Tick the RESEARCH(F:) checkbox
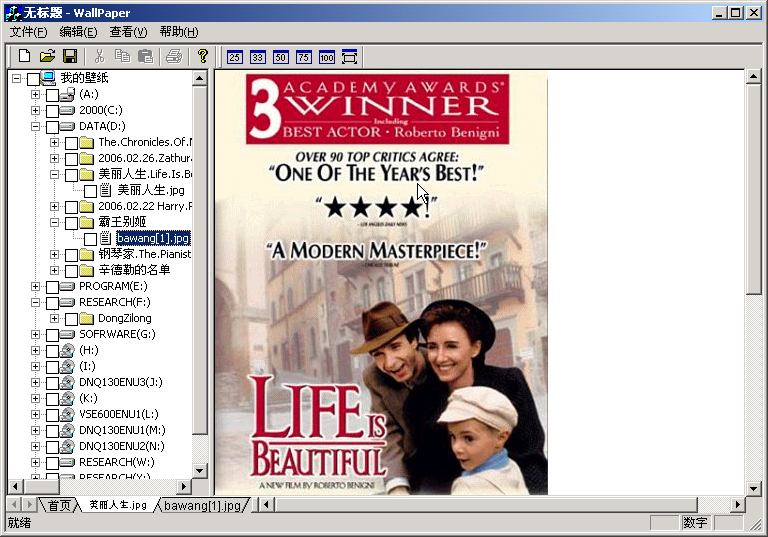 (52, 303)
